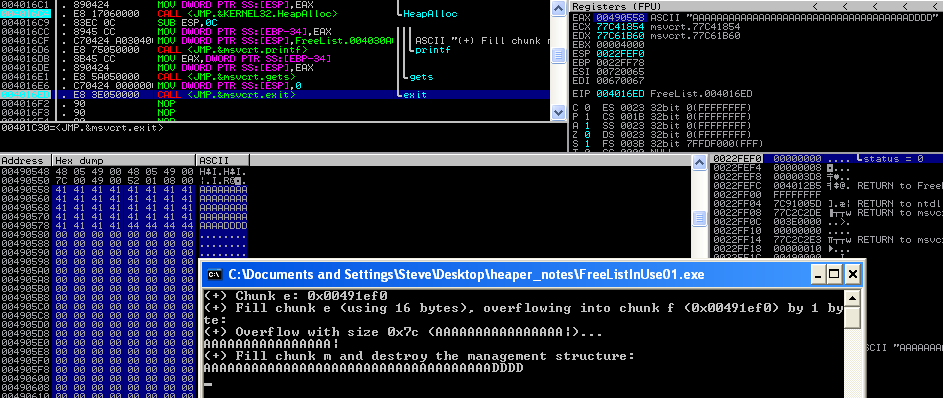Select stack entry 0022FEFC RETURN to FreeList

[827, 186]
